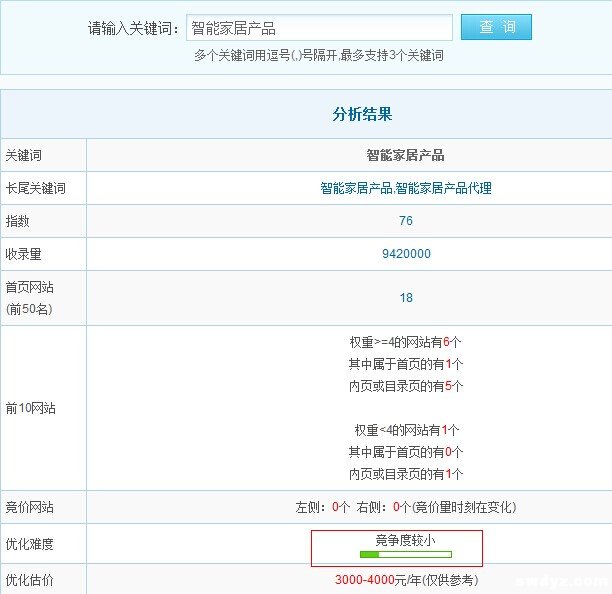
Task: Click the indexed count 9420000
Action: [406, 254]
